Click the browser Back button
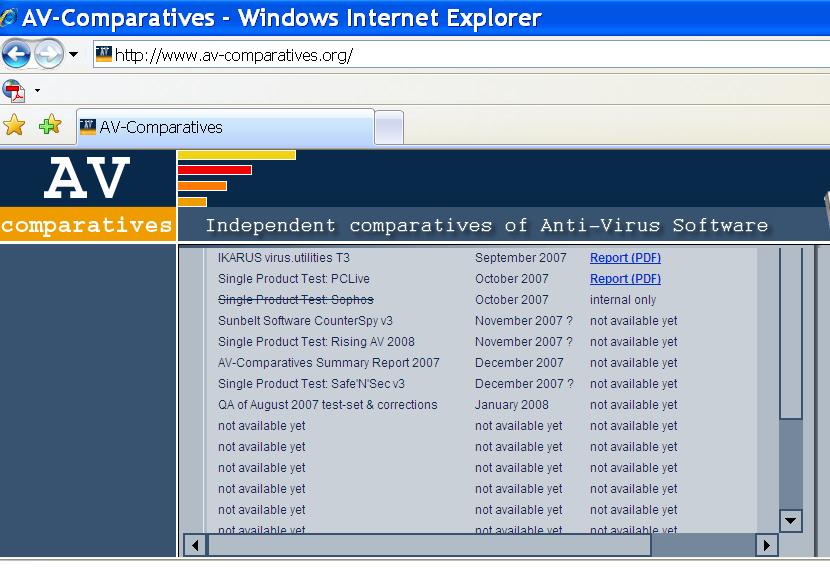 point(16,54)
